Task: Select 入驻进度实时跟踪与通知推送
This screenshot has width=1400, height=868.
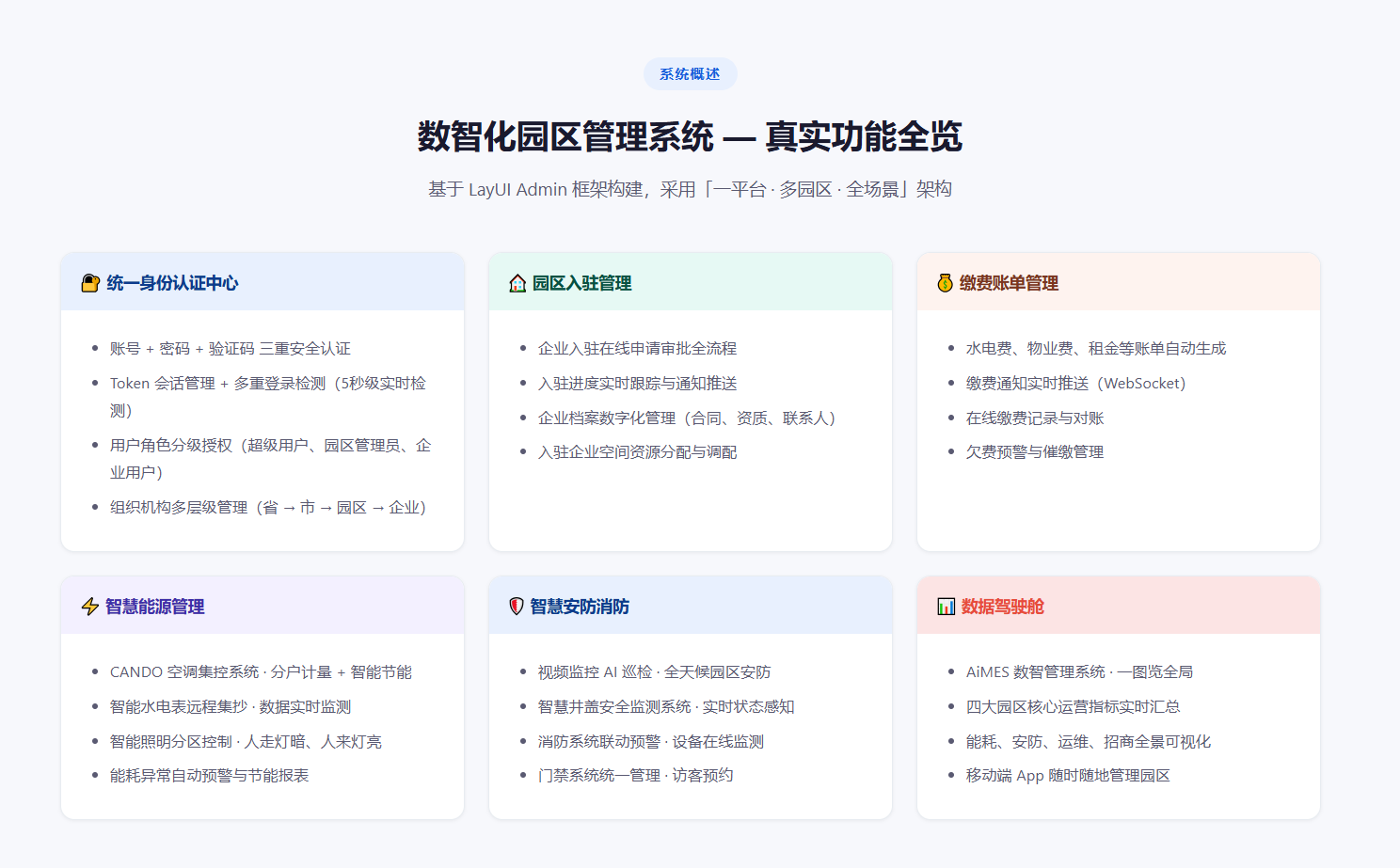Action: click(x=637, y=384)
